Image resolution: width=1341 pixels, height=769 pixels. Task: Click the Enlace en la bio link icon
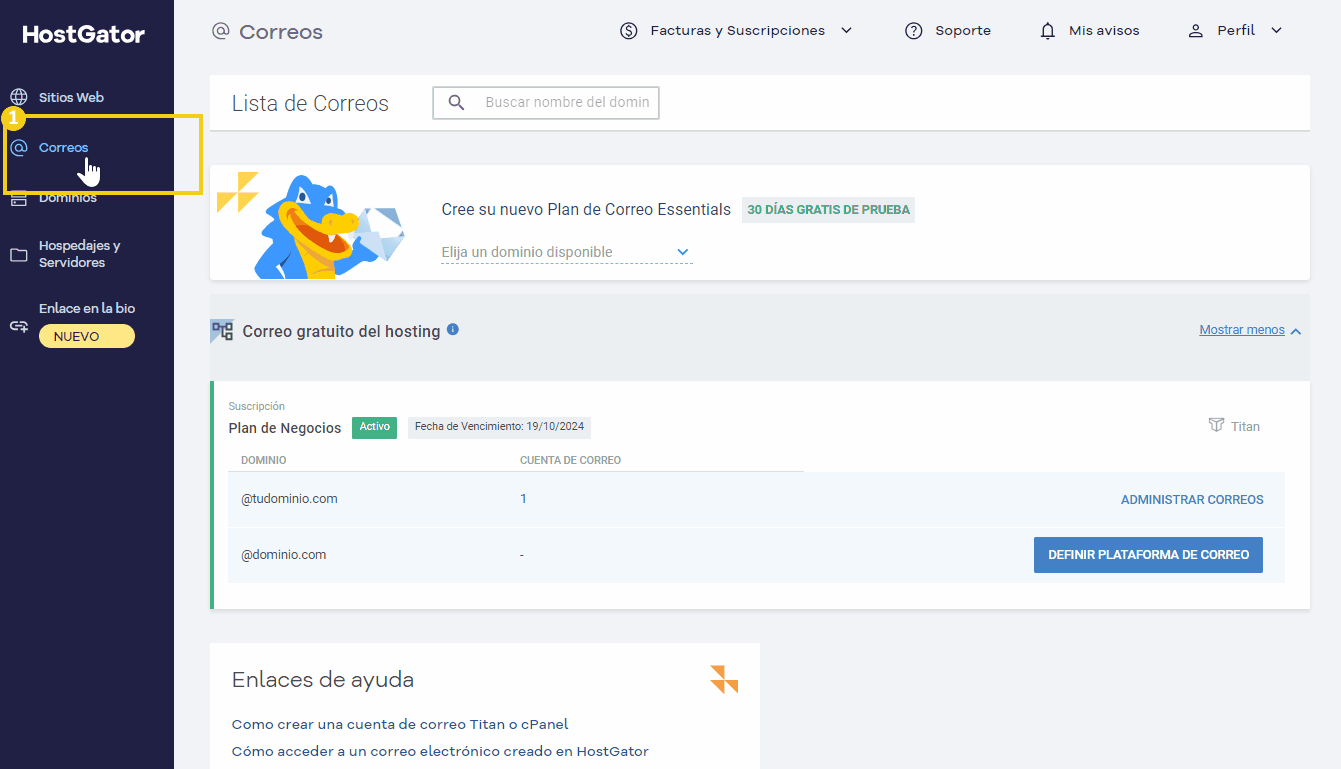coord(19,326)
